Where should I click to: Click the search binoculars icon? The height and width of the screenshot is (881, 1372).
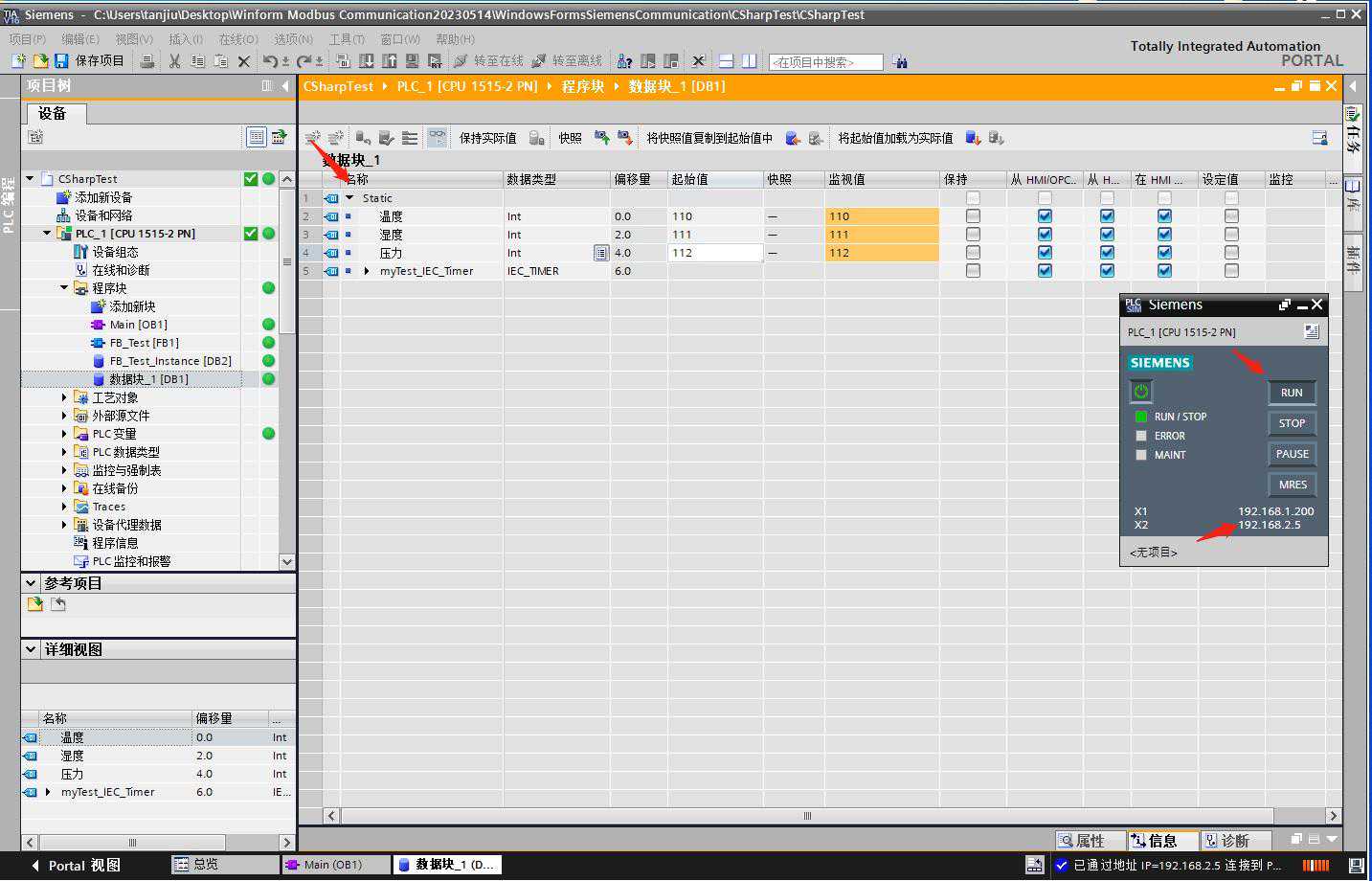[x=900, y=61]
